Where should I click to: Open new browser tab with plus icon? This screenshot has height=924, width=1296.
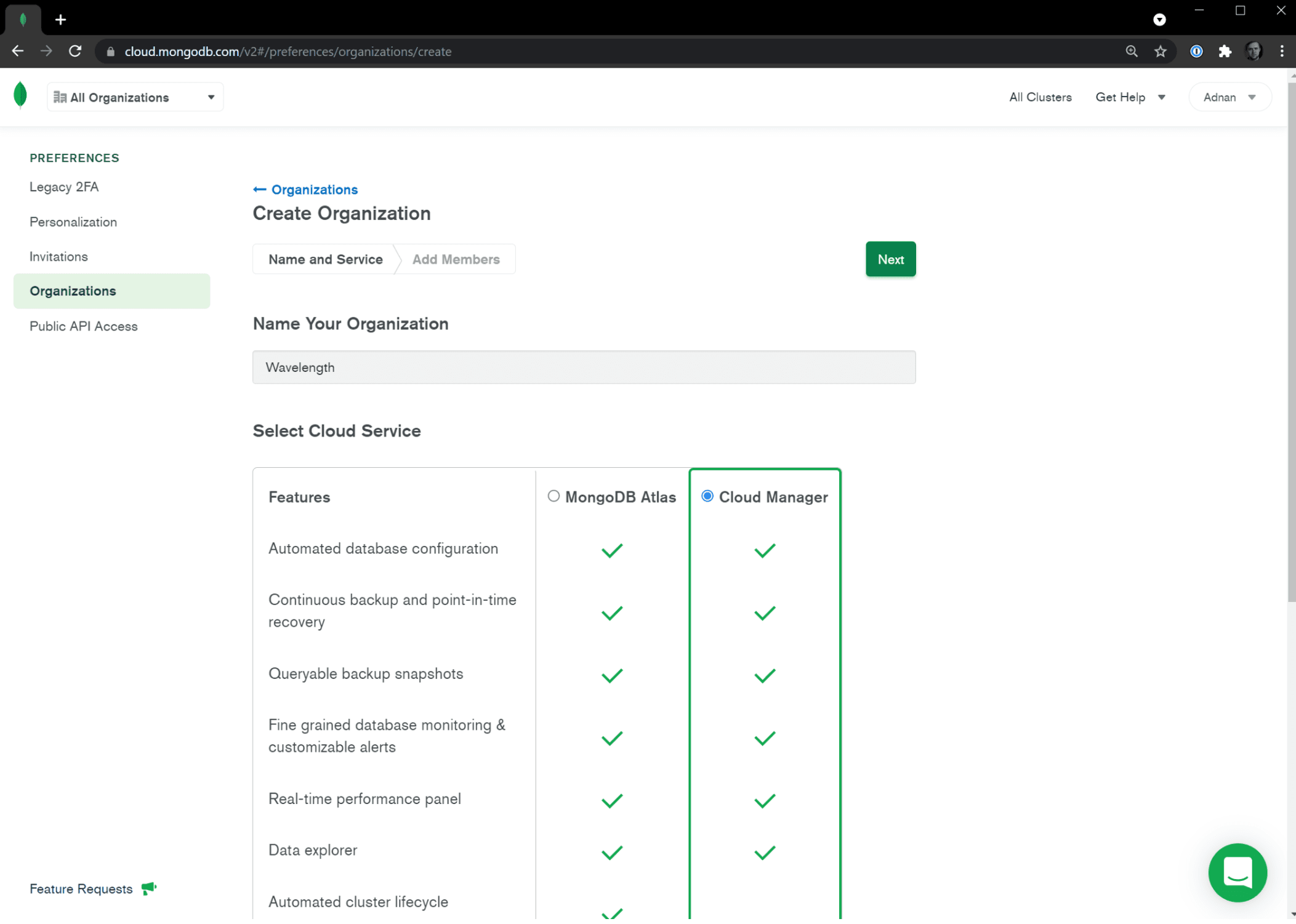point(60,20)
